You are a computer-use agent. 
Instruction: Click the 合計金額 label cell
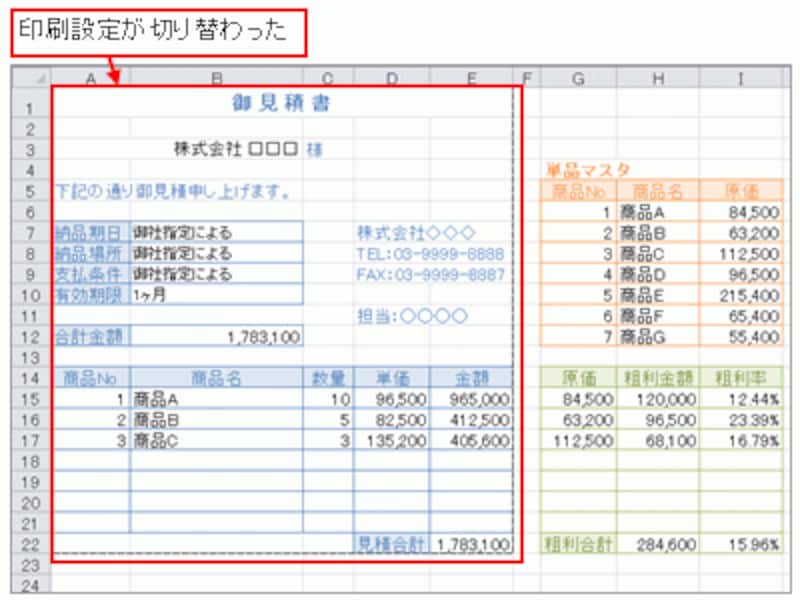tap(91, 337)
